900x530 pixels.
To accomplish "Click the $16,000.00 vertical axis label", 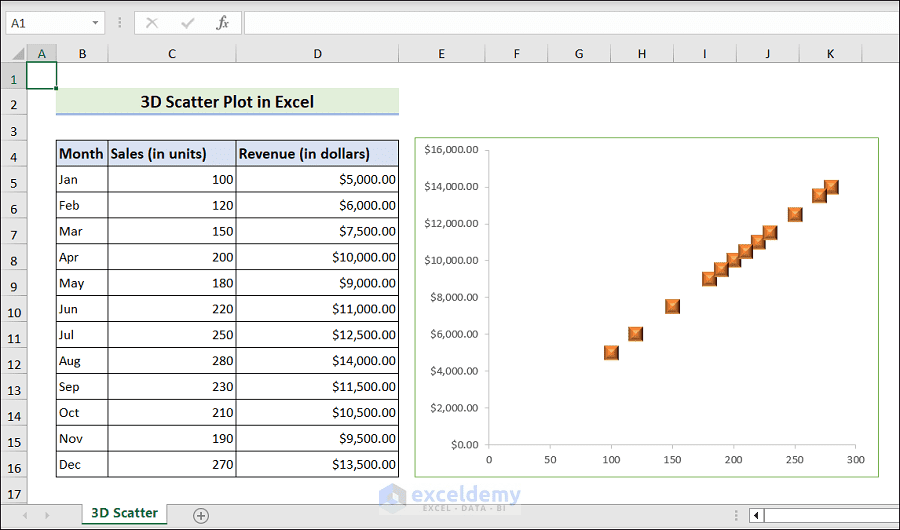I will coord(451,149).
